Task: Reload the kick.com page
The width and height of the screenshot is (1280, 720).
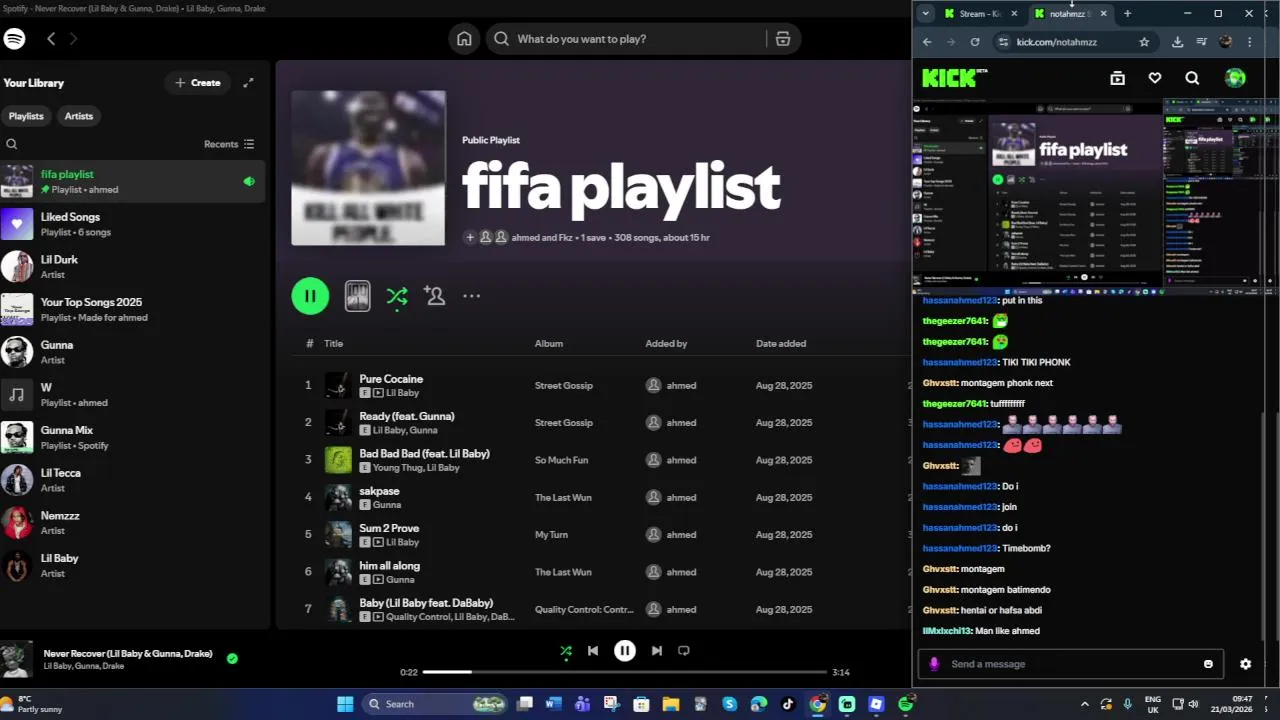Action: 975,42
